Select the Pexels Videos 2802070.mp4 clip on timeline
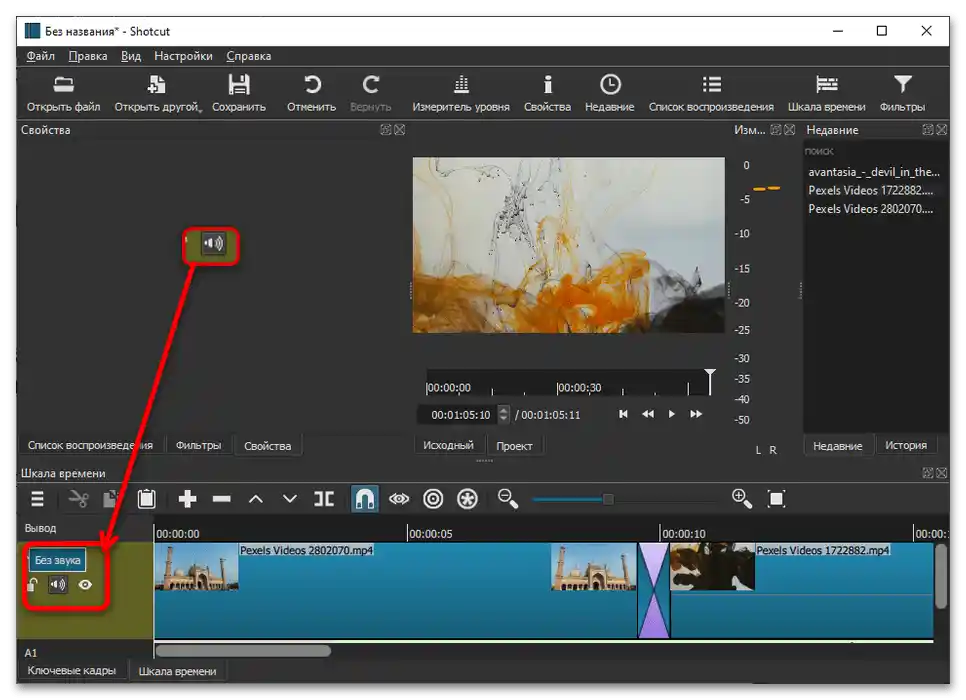966x700 pixels. click(395, 590)
